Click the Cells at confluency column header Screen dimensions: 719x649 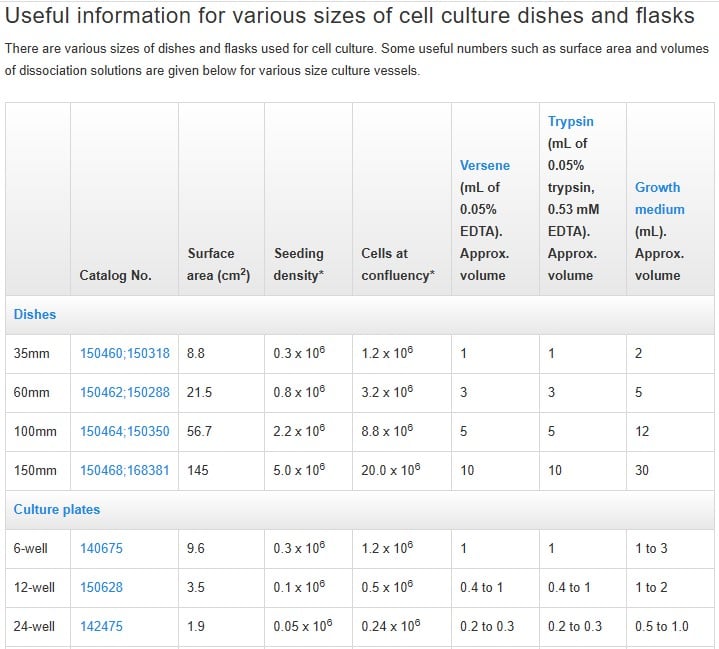tap(398, 264)
